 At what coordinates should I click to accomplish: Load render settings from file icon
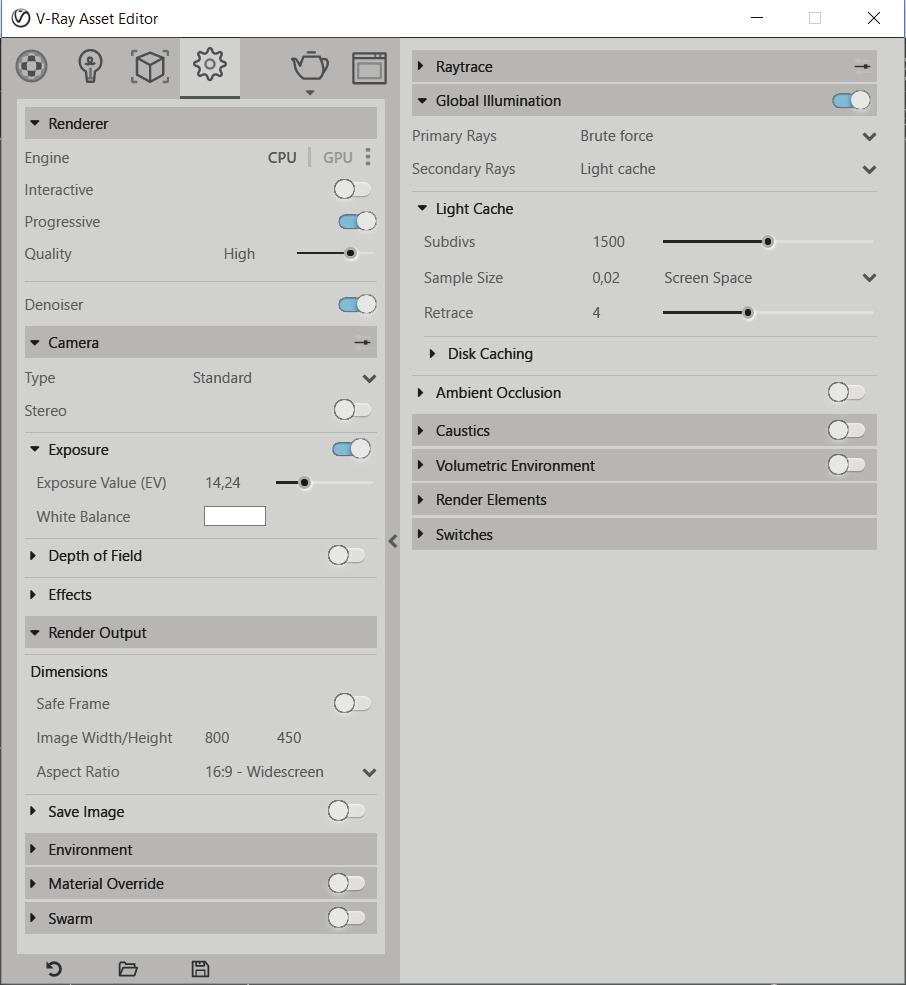click(128, 969)
